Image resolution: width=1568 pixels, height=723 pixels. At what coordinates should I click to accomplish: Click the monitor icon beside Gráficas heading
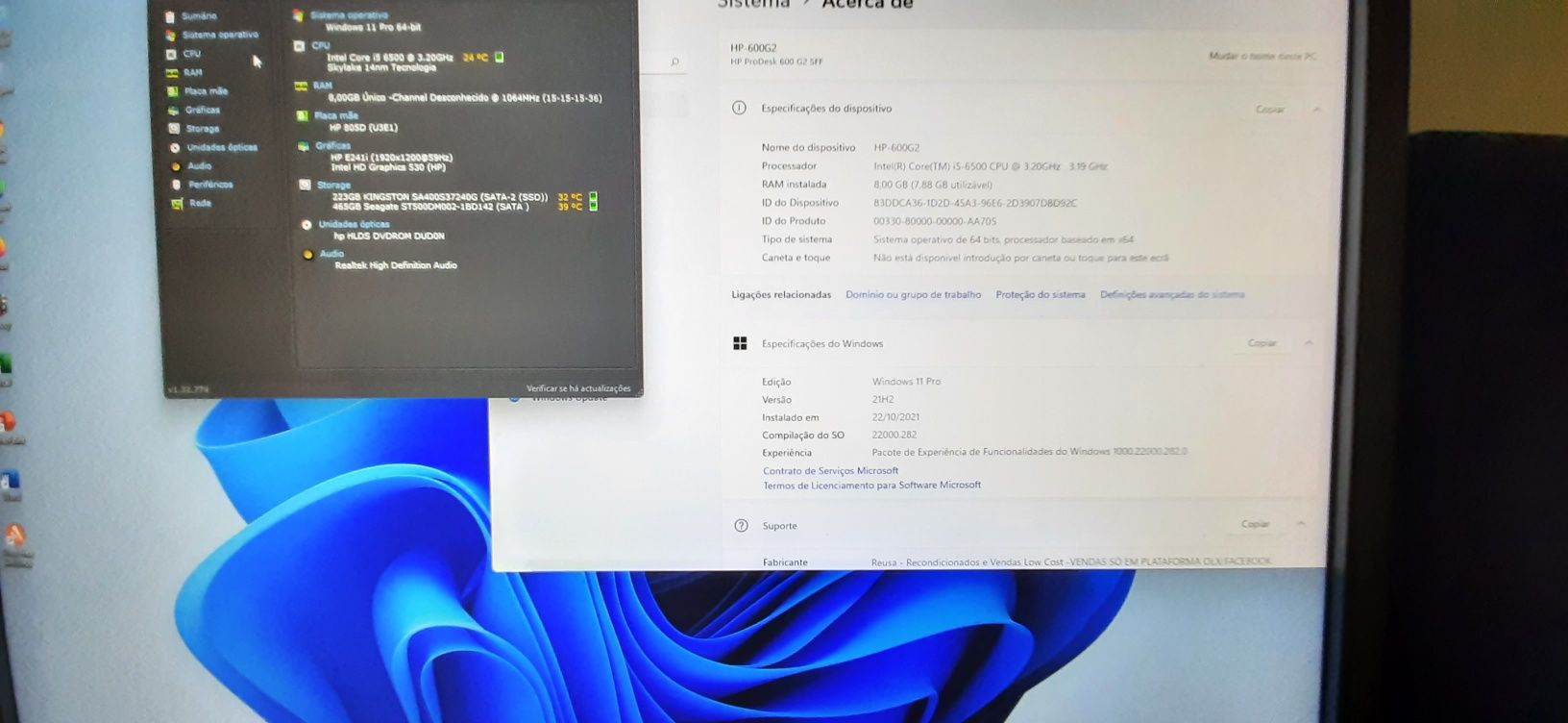pyautogui.click(x=303, y=146)
